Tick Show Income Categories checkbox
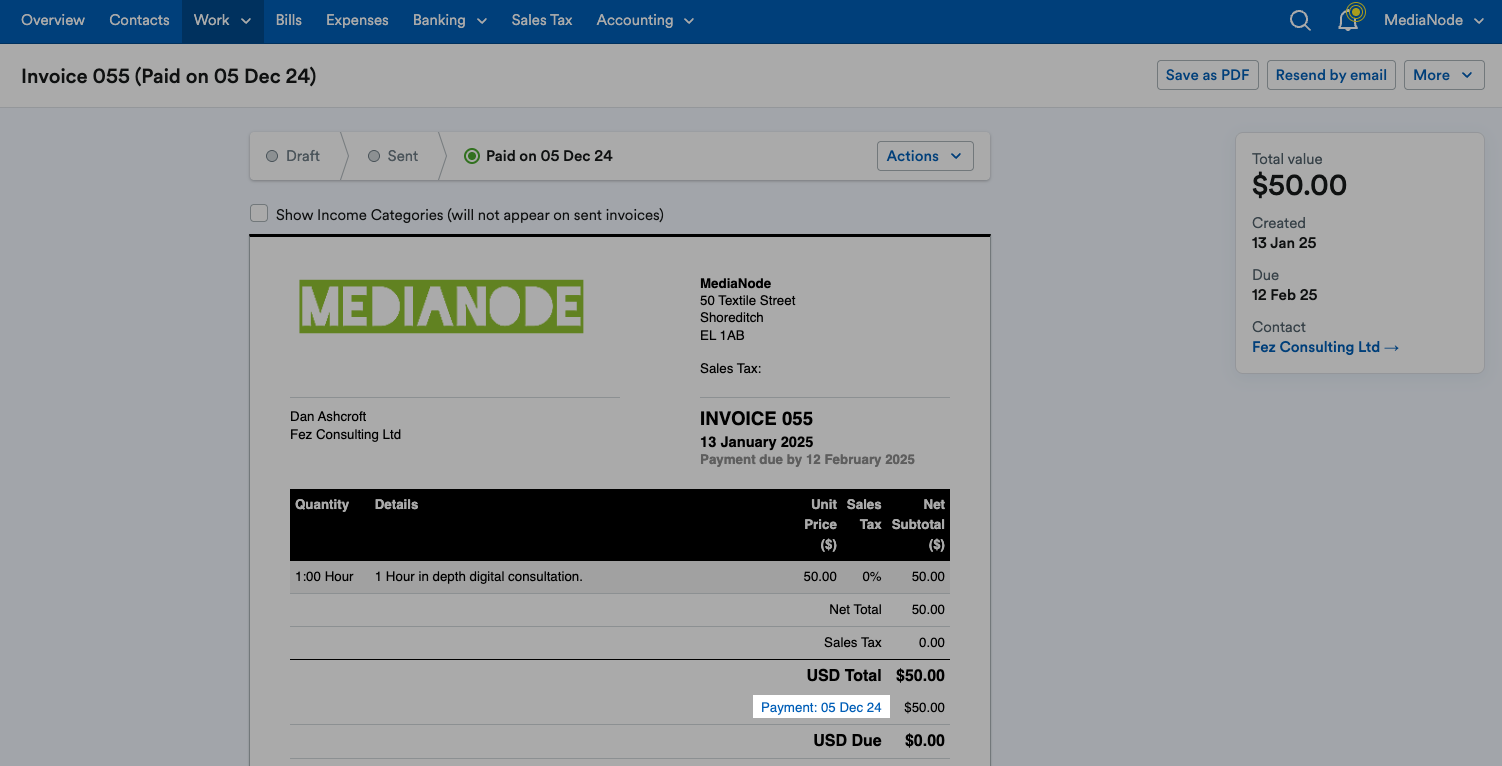The width and height of the screenshot is (1502, 766). coord(259,214)
